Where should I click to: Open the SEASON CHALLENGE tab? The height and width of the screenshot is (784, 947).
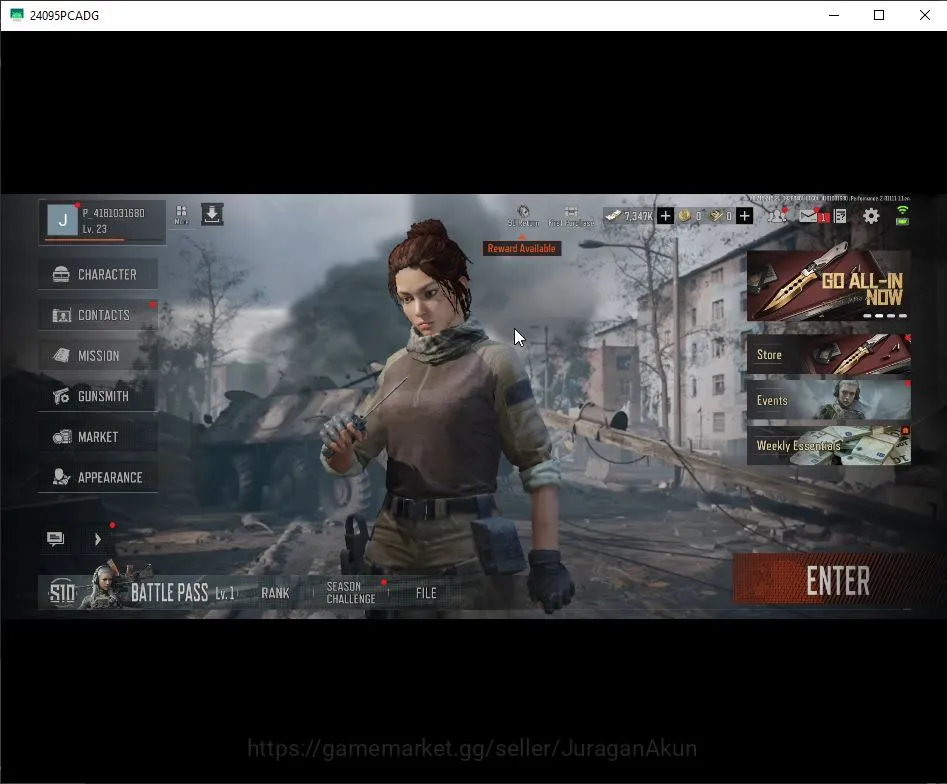click(351, 593)
